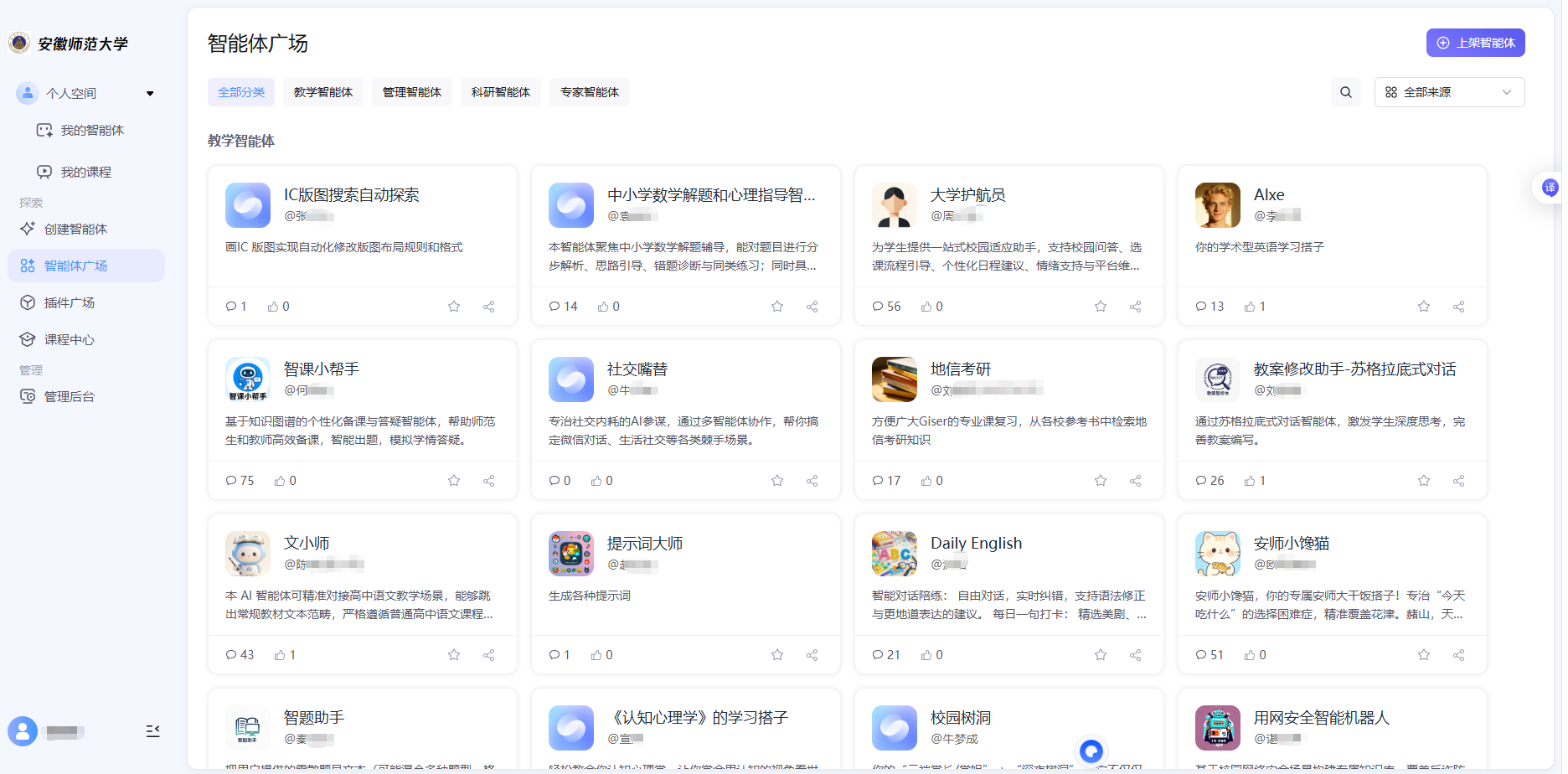Open 我的智能体 in sidebar tree
This screenshot has width=1568, height=774.
92,131
